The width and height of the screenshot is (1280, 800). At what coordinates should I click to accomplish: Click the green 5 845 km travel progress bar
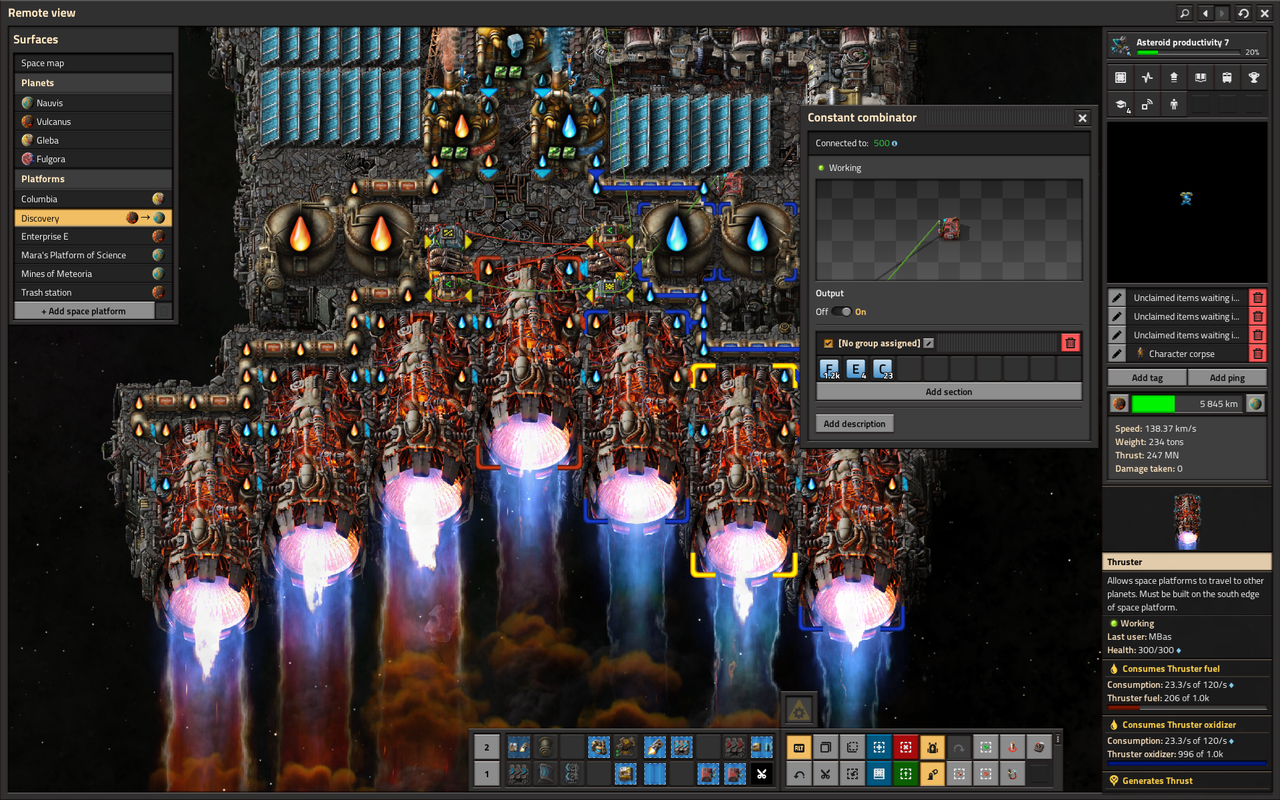pyautogui.click(x=1187, y=404)
